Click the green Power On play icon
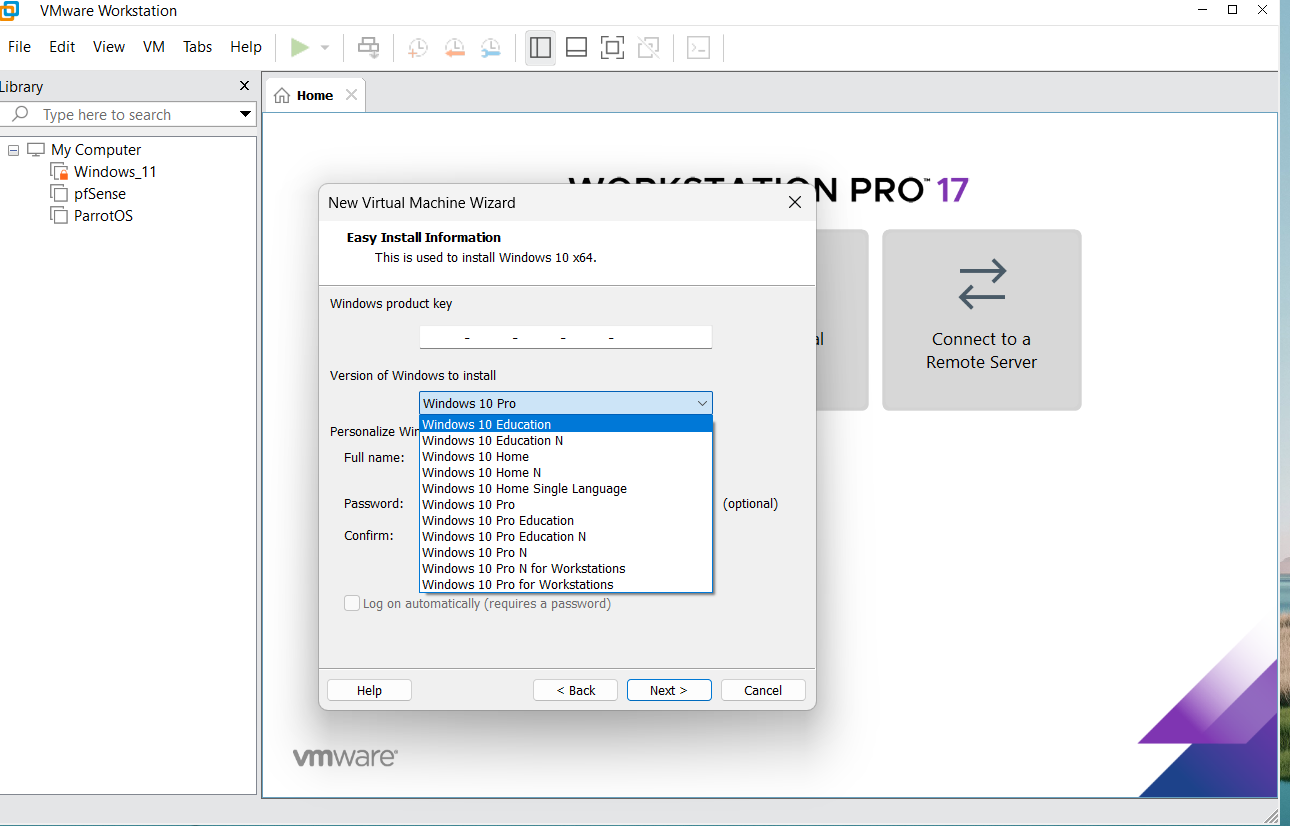This screenshot has width=1290, height=826. coord(299,47)
